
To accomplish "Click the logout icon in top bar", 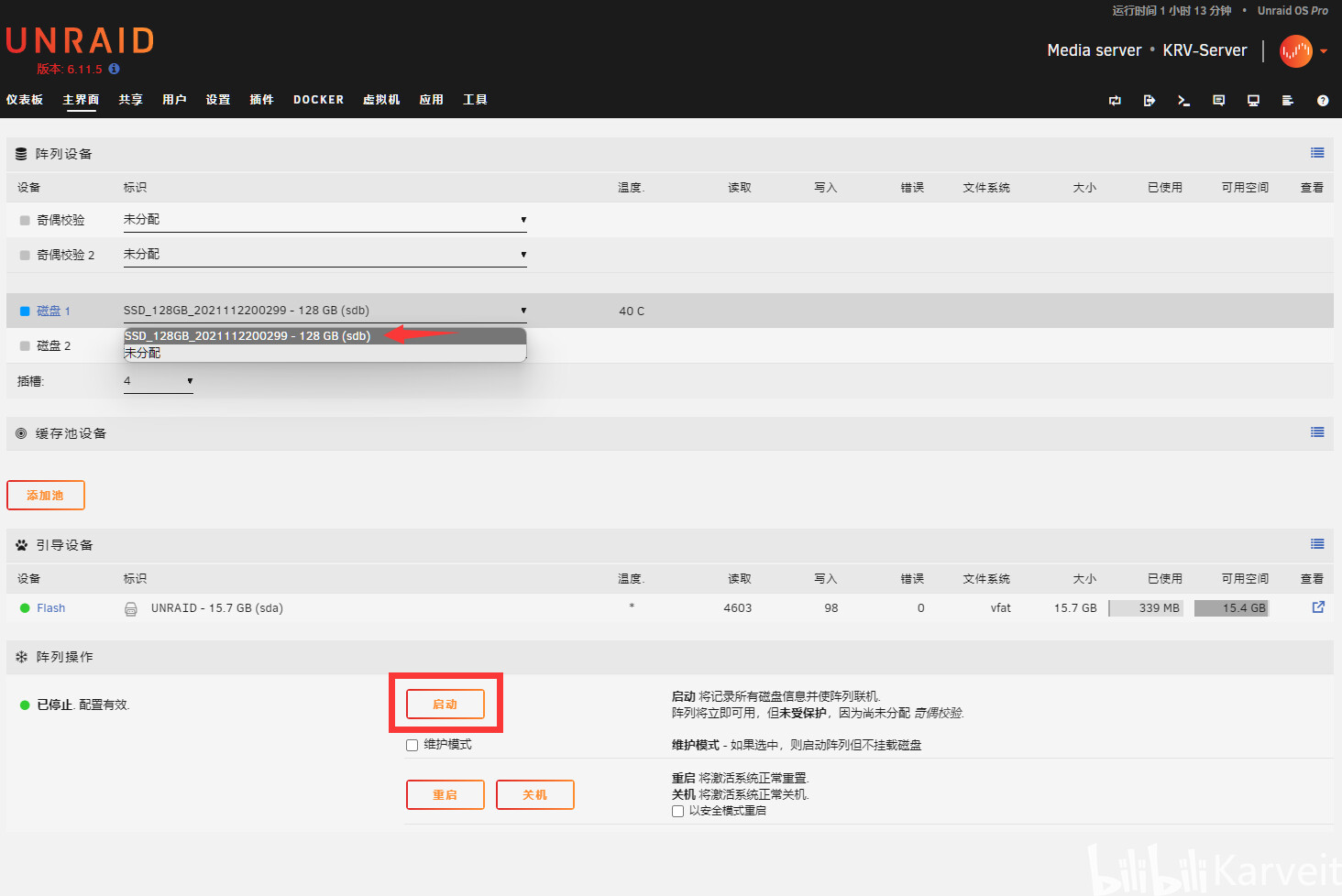I will point(1149,101).
